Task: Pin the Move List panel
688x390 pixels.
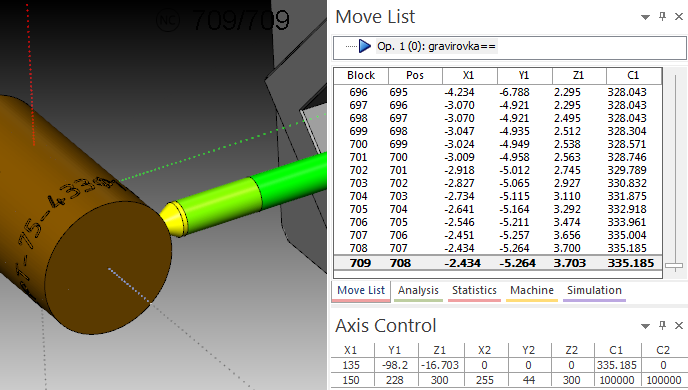Action: [x=663, y=17]
